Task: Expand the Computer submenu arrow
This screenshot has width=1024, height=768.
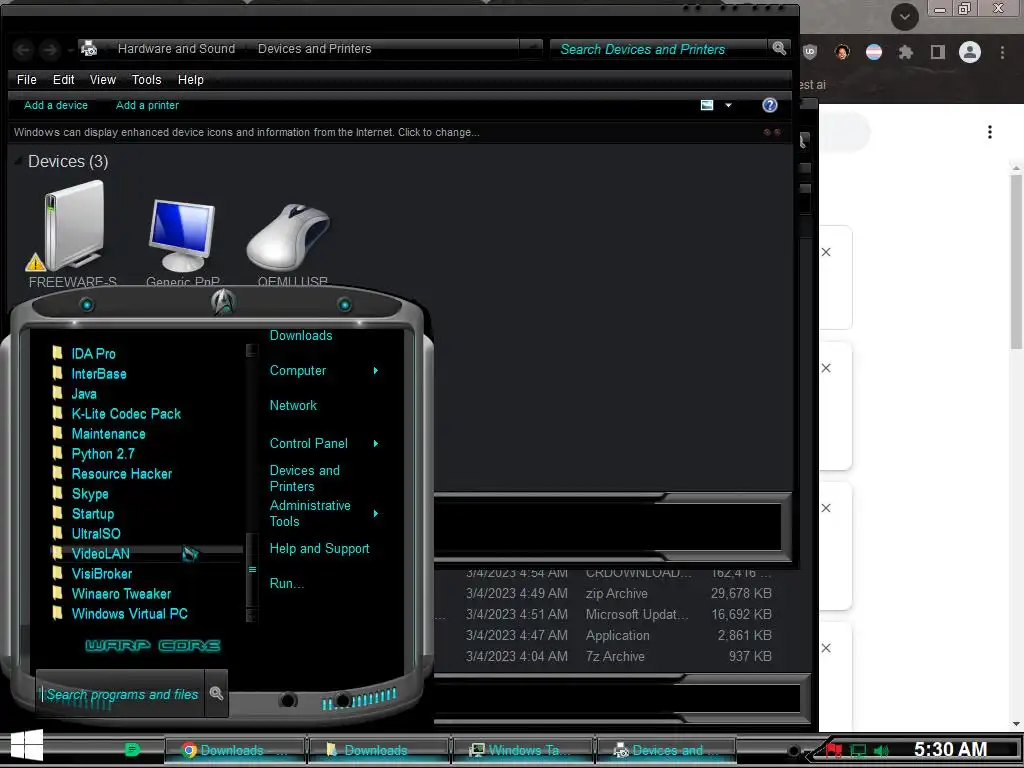Action: (376, 370)
